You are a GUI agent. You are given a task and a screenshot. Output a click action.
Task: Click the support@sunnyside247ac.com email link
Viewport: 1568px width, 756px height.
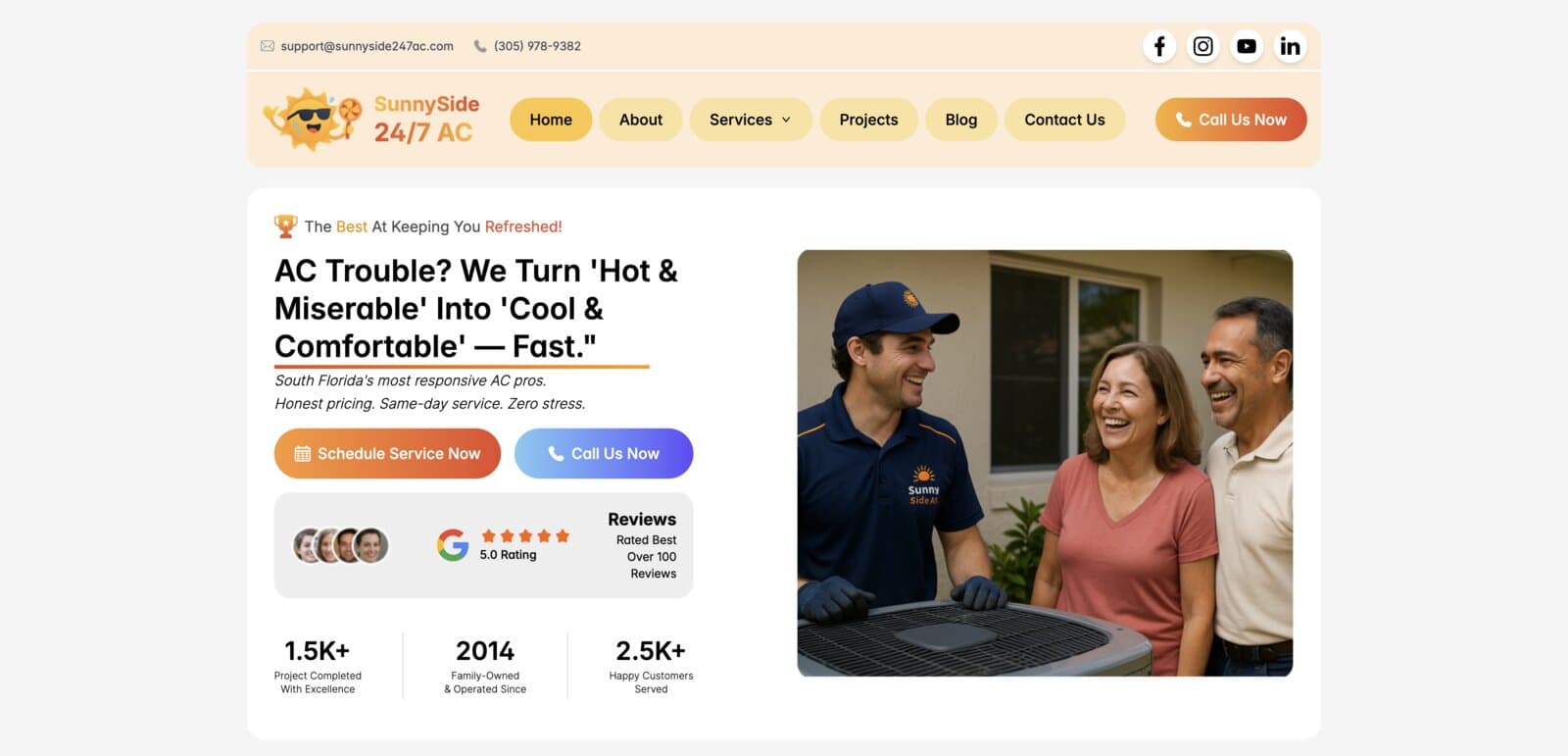(x=367, y=46)
